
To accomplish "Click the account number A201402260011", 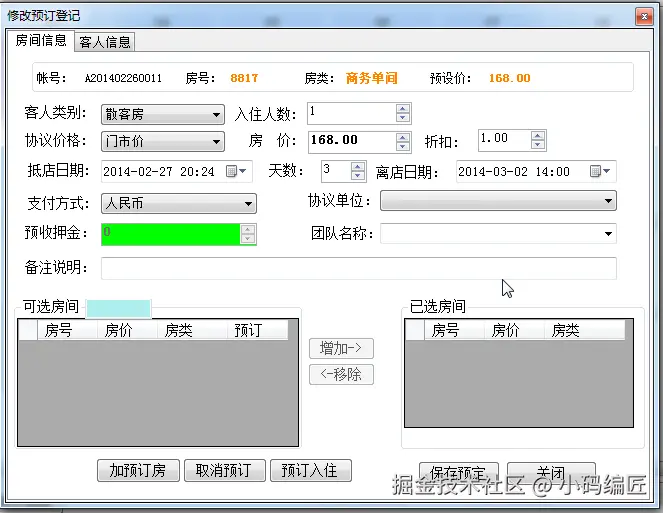I will [x=123, y=78].
